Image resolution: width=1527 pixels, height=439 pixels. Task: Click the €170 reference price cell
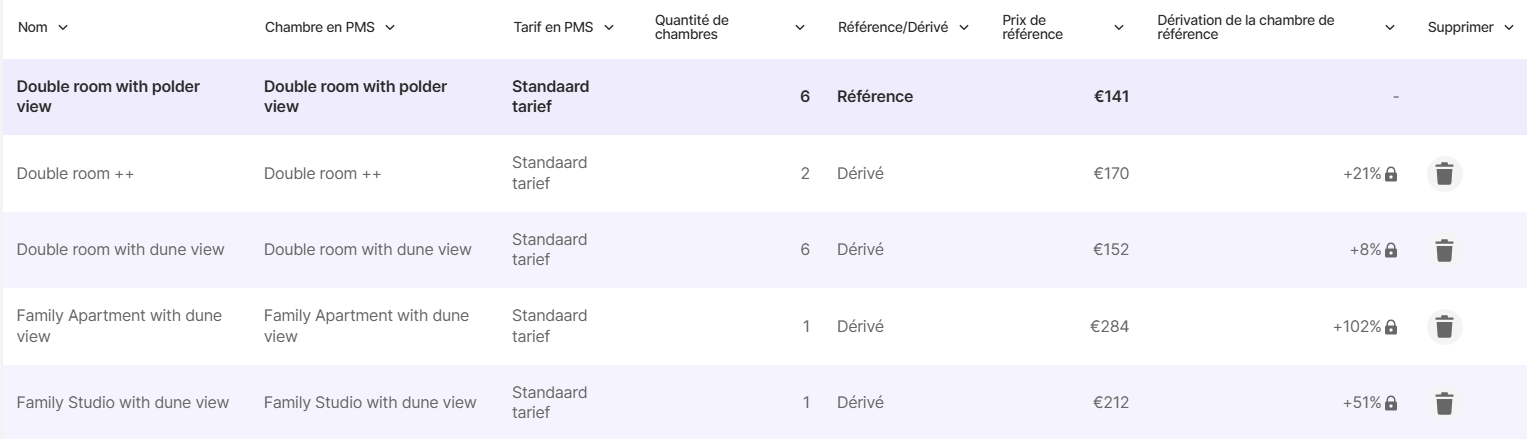[1110, 174]
